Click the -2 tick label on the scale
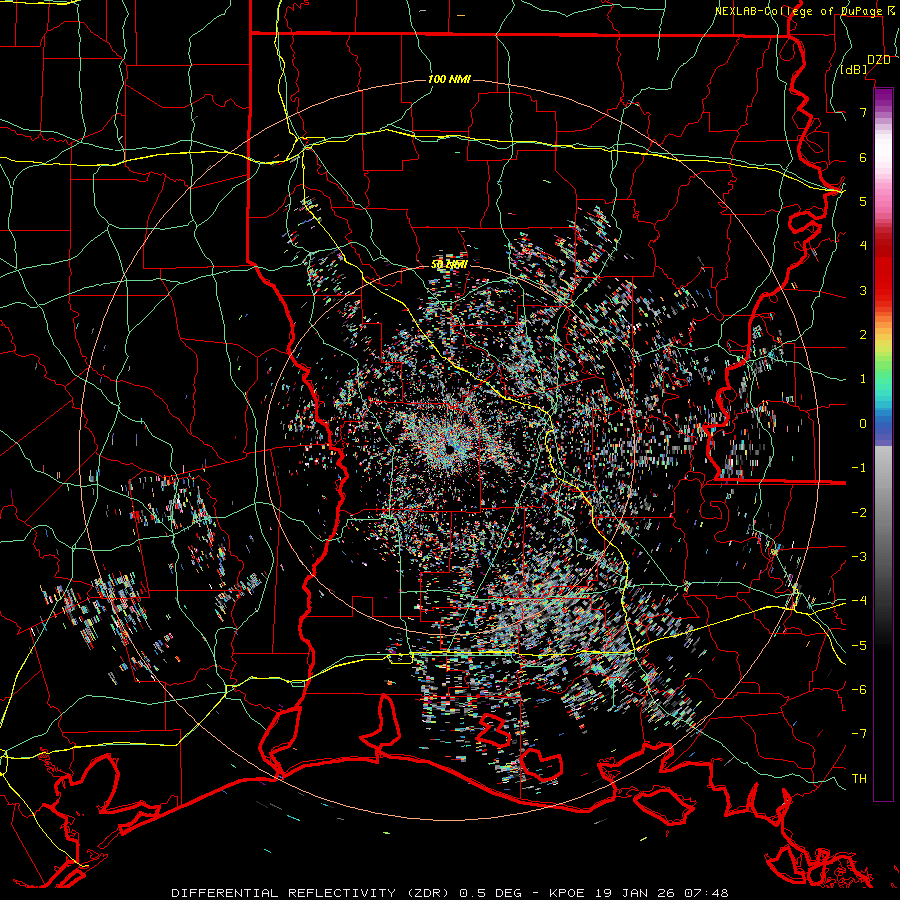The image size is (900, 900). pos(859,512)
